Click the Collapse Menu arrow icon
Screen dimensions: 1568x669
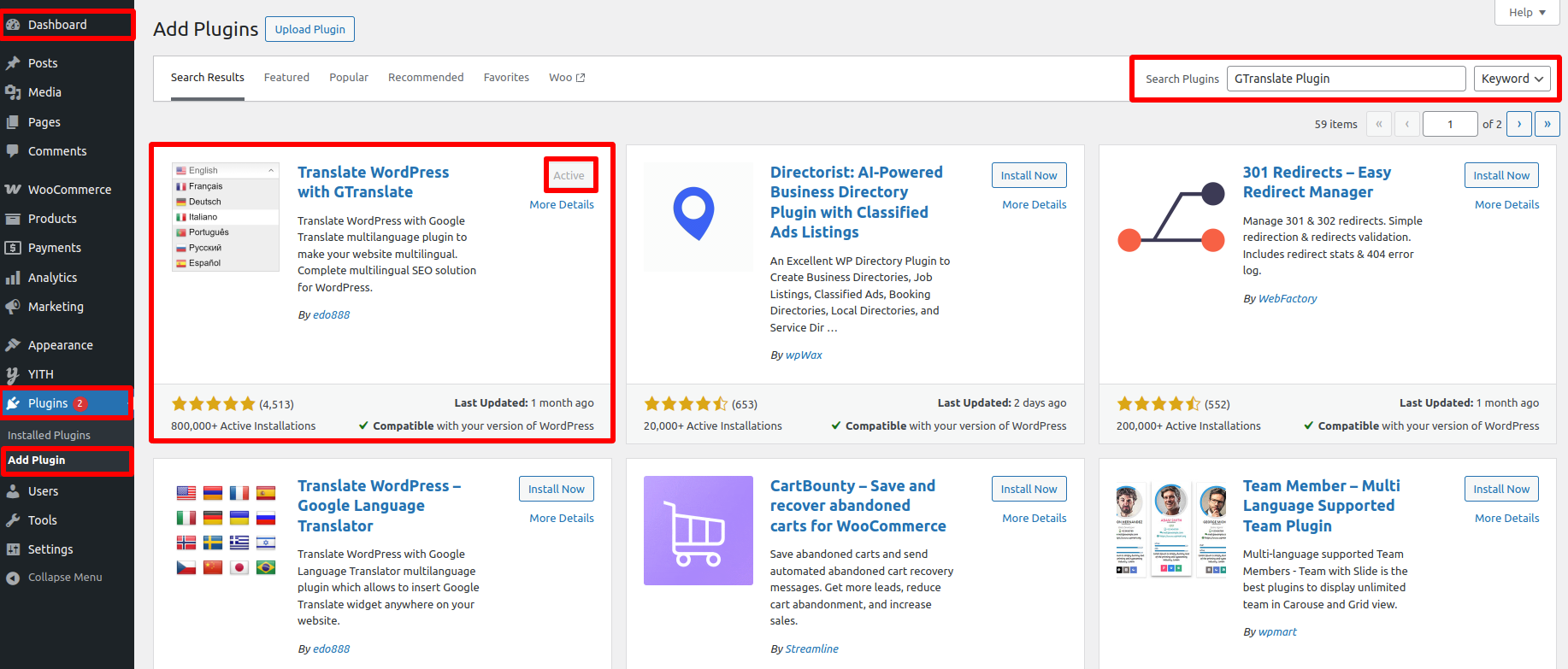[13, 578]
